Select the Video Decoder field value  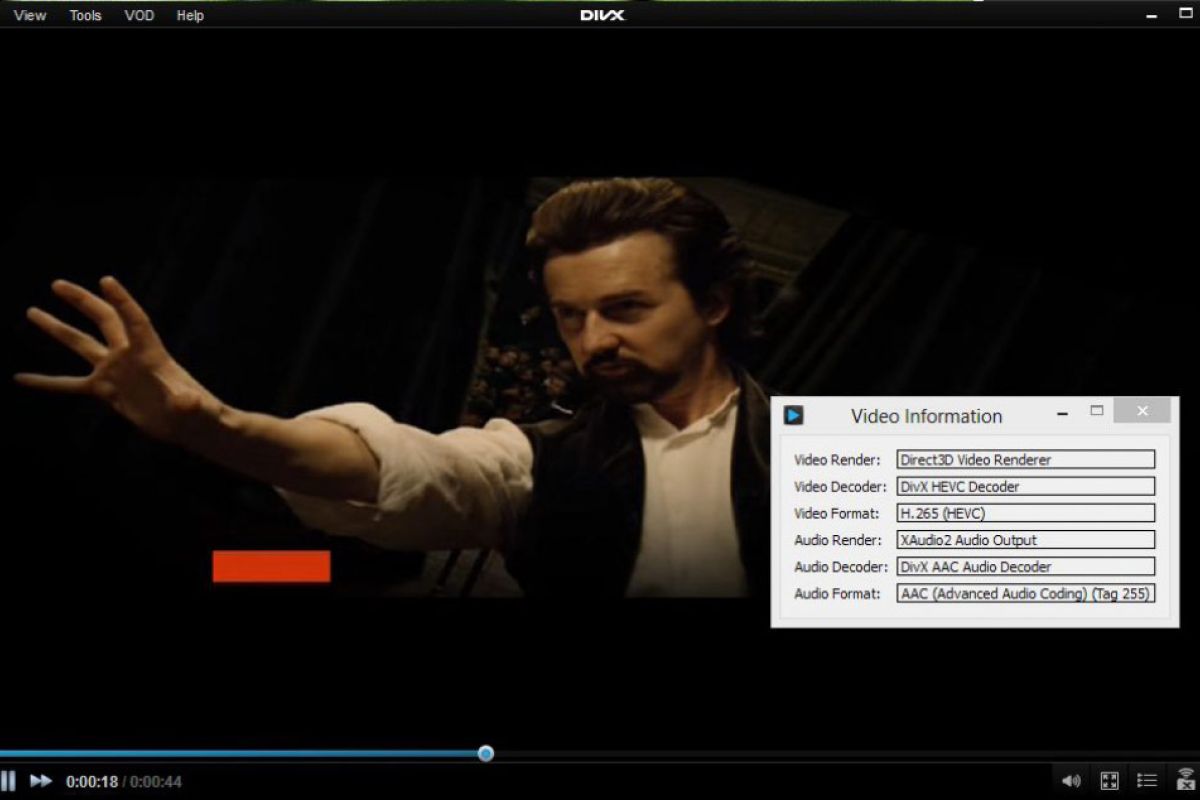pyautogui.click(x=1025, y=487)
